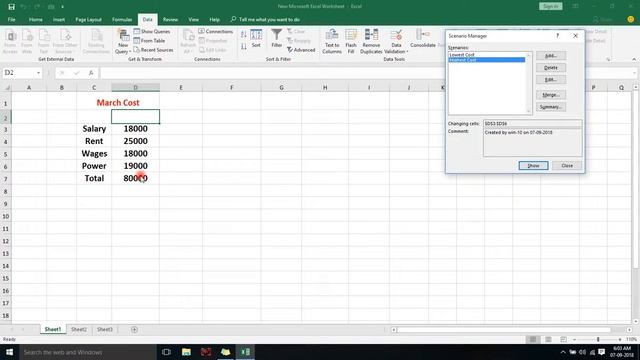Click Summary in Scenario Manager
Screen dimensions: 640x360
point(551,107)
